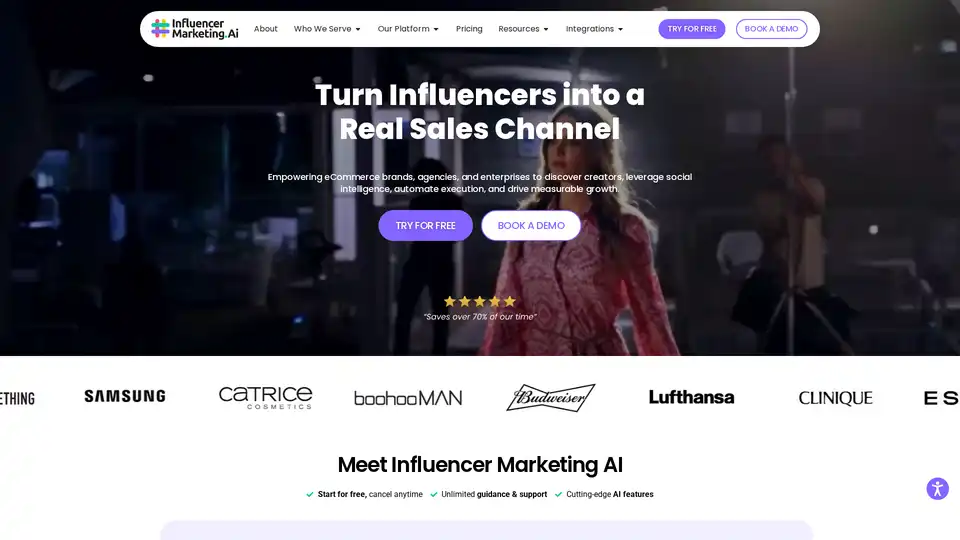
Task: Click the hero Book A Demo button
Action: pyautogui.click(x=531, y=225)
